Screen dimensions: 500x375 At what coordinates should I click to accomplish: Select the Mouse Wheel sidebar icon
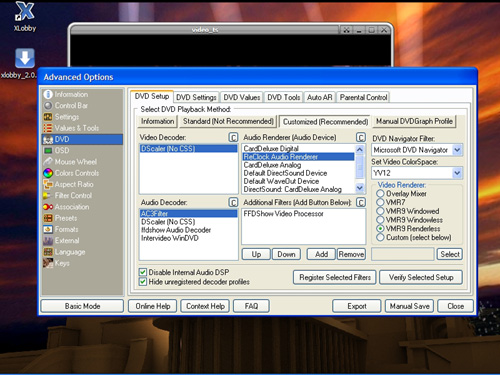48,162
